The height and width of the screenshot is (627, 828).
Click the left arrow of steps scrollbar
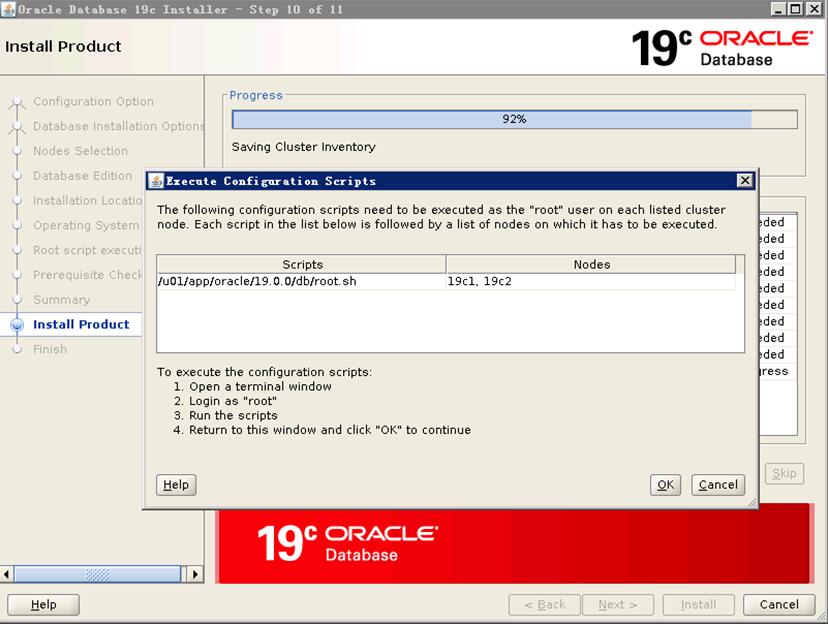[x=6, y=574]
